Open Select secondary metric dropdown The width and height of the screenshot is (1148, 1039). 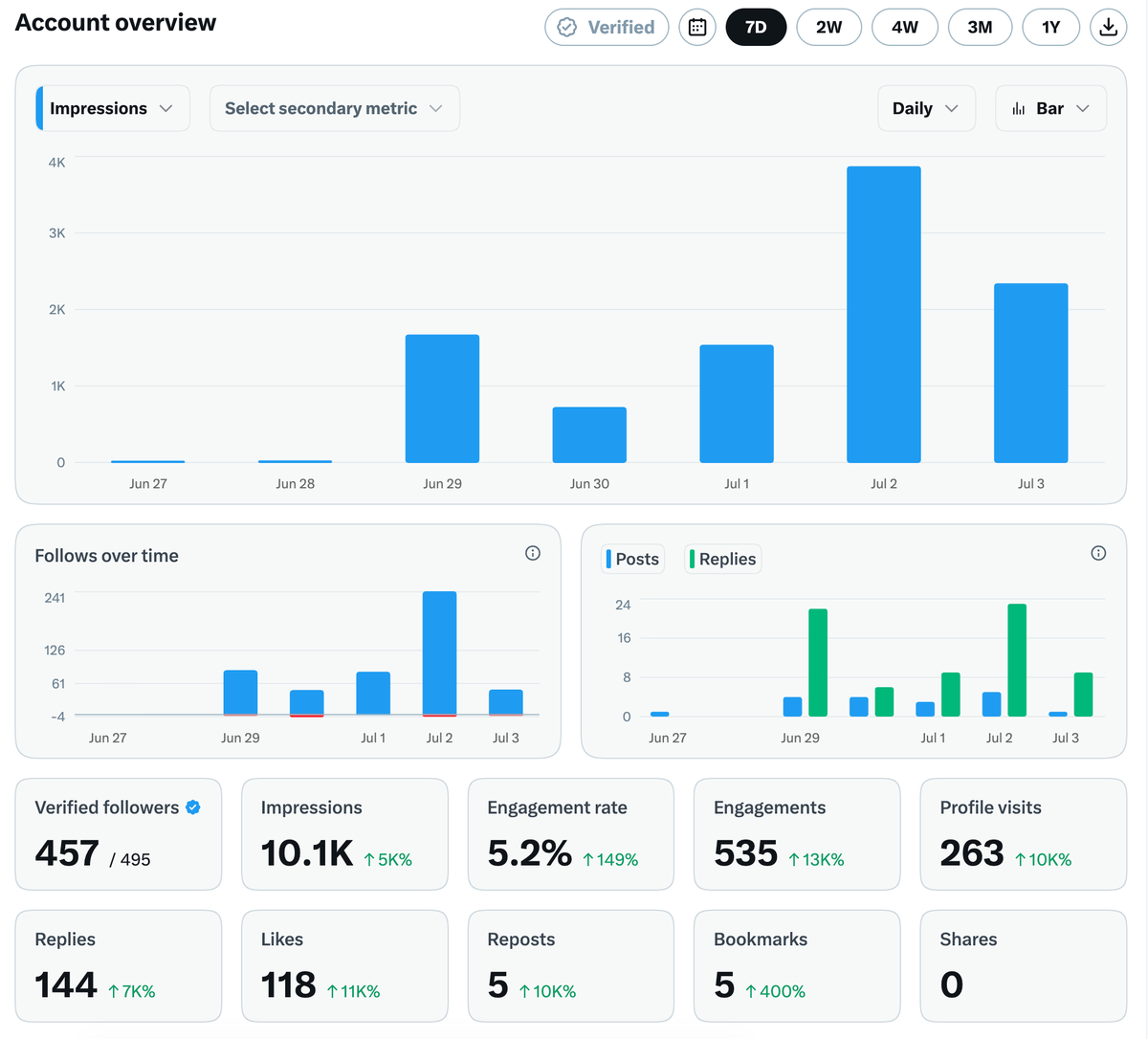coord(335,108)
